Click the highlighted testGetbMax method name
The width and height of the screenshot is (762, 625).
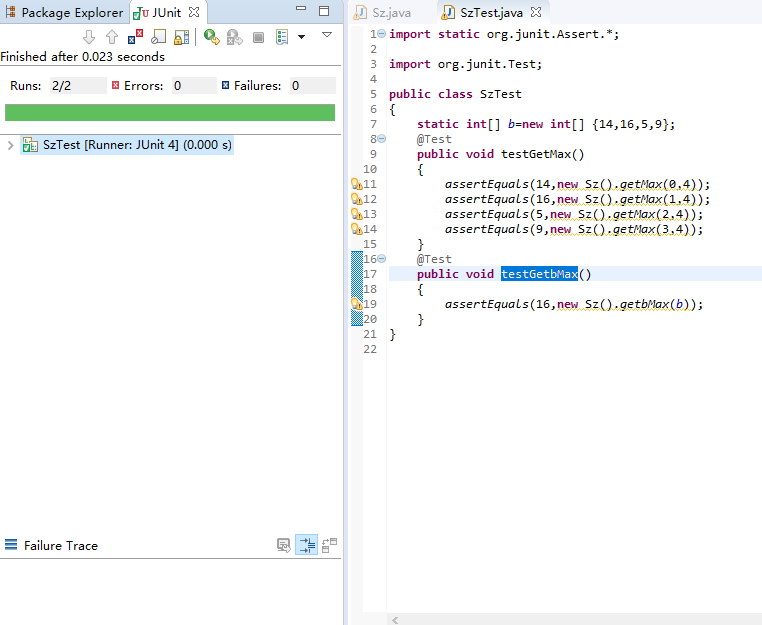click(539, 274)
